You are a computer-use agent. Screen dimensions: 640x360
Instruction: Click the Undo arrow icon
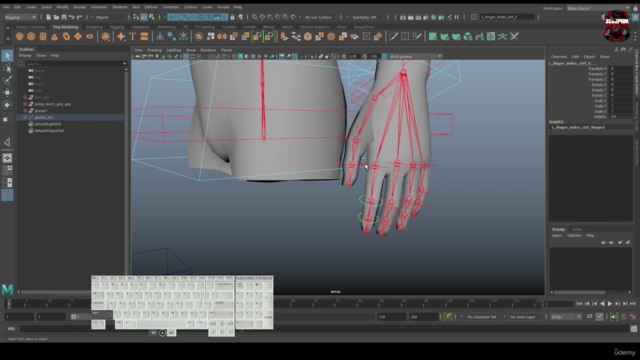(71, 17)
